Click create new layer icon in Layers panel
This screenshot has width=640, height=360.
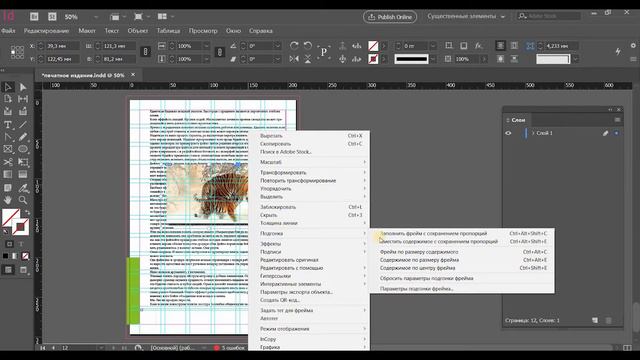tap(595, 320)
